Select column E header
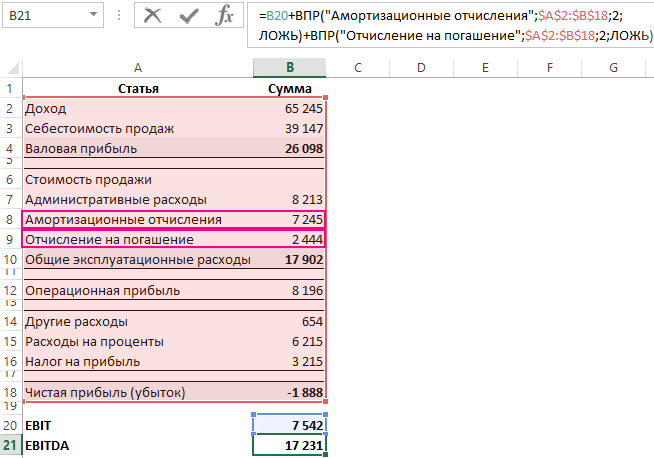The image size is (654, 458). pos(485,68)
